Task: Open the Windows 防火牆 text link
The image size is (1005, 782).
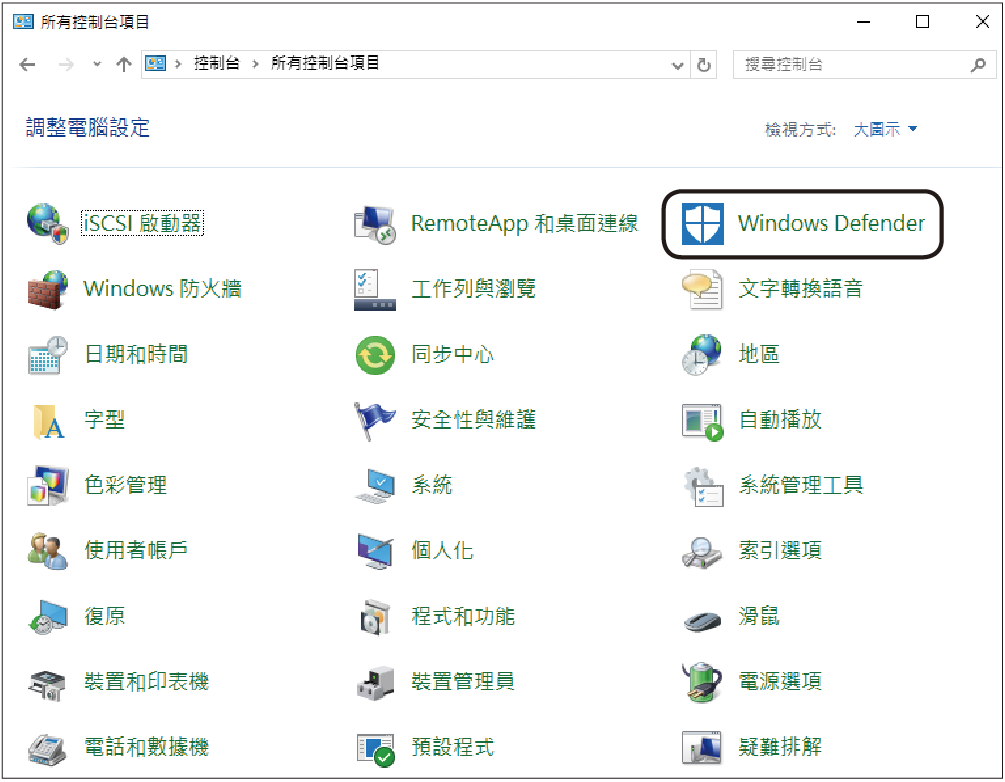Action: 162,289
